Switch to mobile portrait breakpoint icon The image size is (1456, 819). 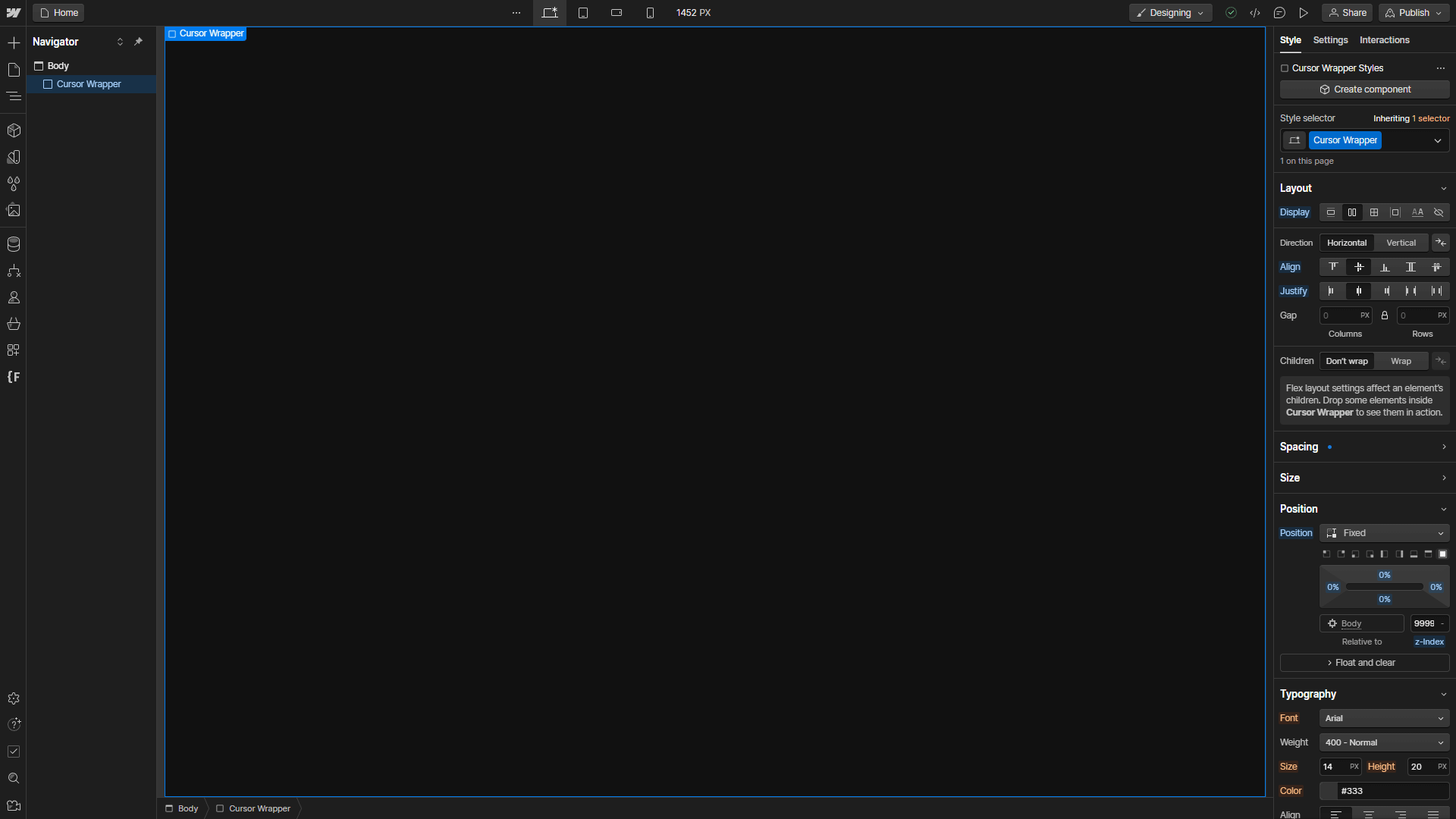(650, 13)
